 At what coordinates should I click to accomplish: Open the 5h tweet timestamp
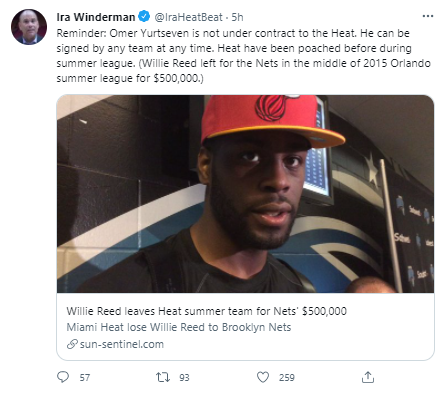pyautogui.click(x=237, y=17)
